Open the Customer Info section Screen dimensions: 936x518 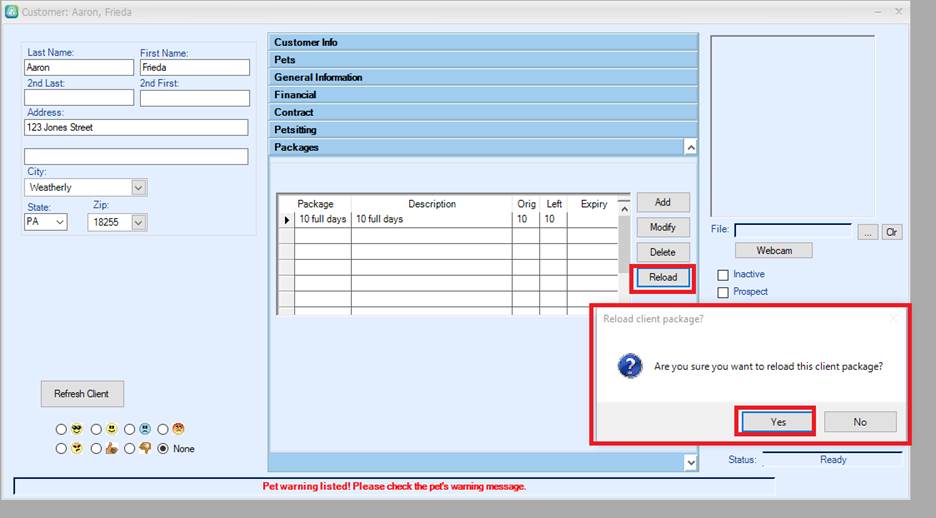(483, 42)
